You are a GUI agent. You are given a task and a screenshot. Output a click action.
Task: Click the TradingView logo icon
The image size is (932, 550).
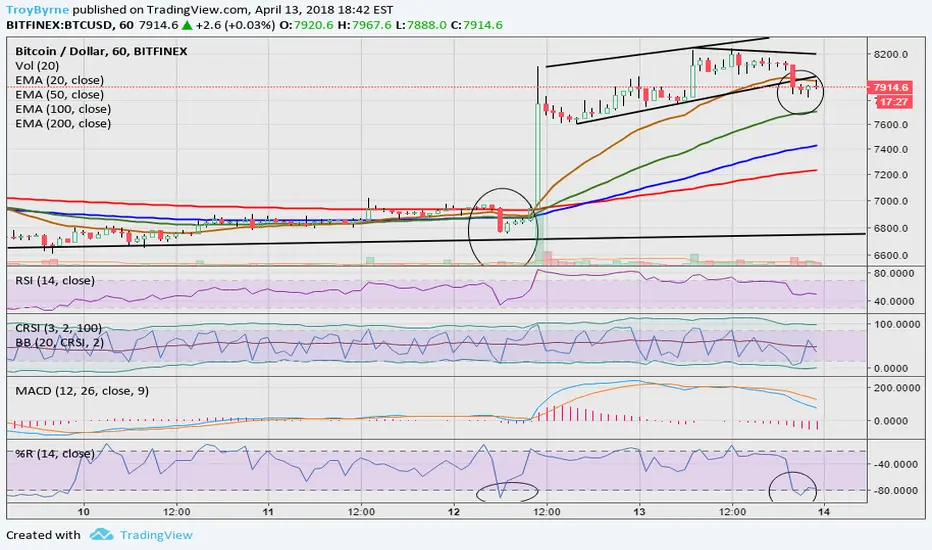click(101, 535)
